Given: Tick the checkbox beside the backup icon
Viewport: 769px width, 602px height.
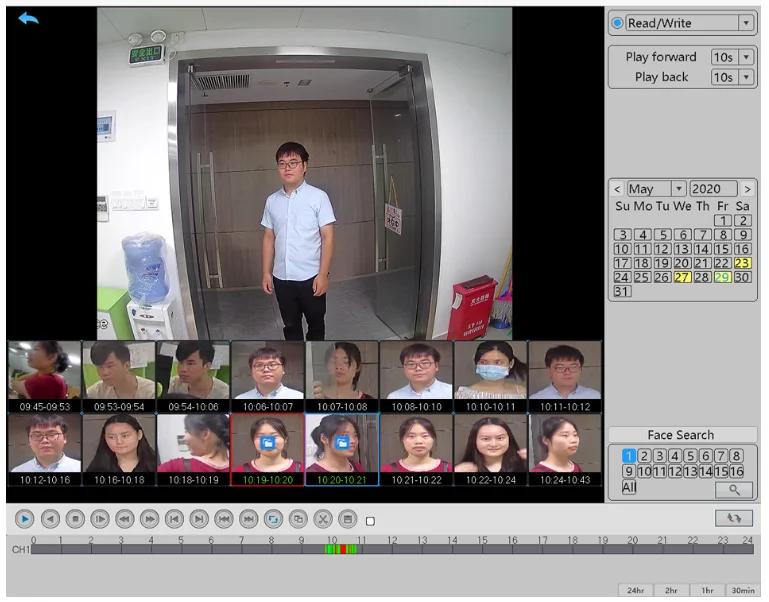Looking at the screenshot, I should pos(370,521).
